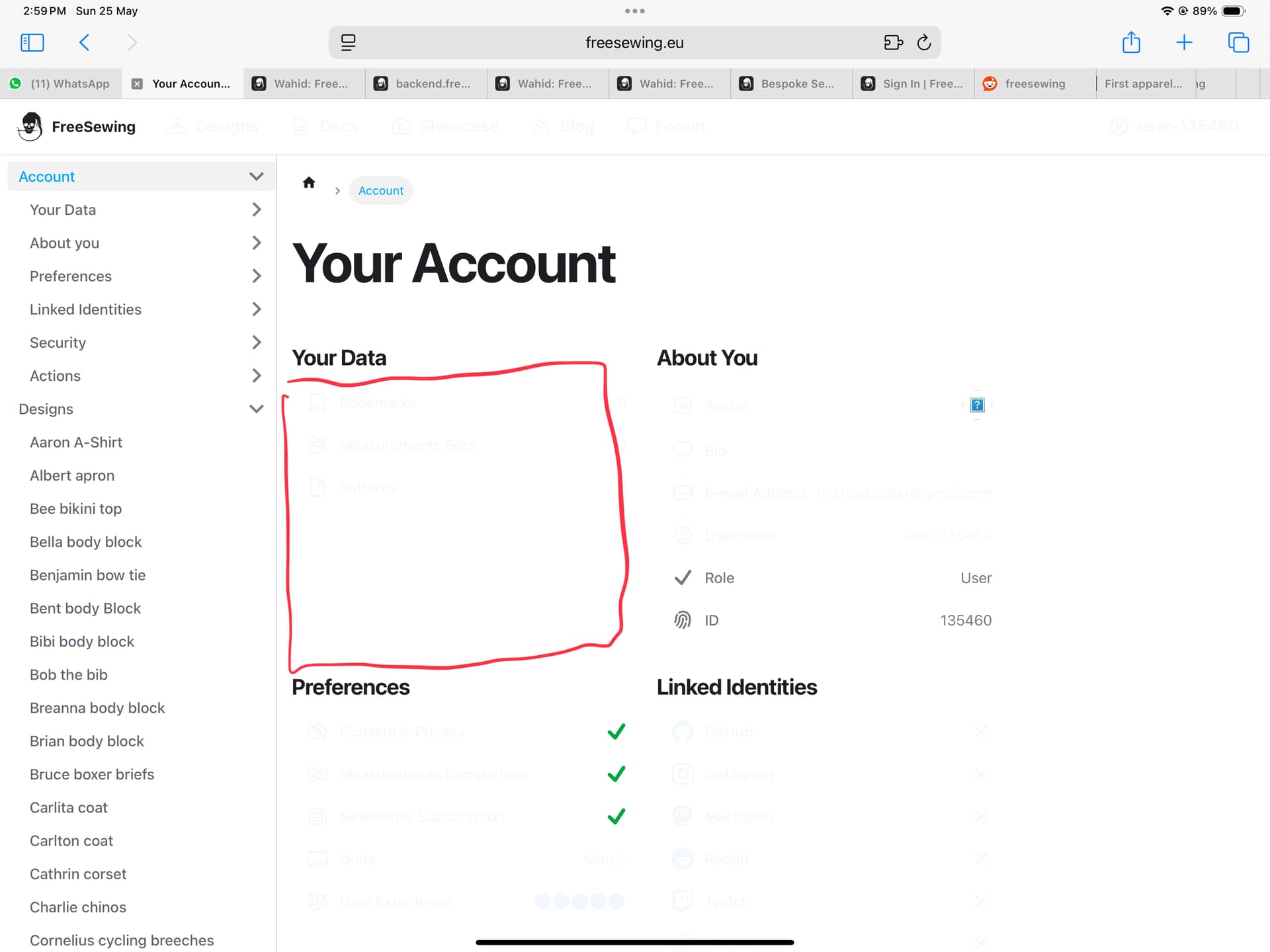
Task: Open the page menu icon in address bar
Action: pos(348,43)
